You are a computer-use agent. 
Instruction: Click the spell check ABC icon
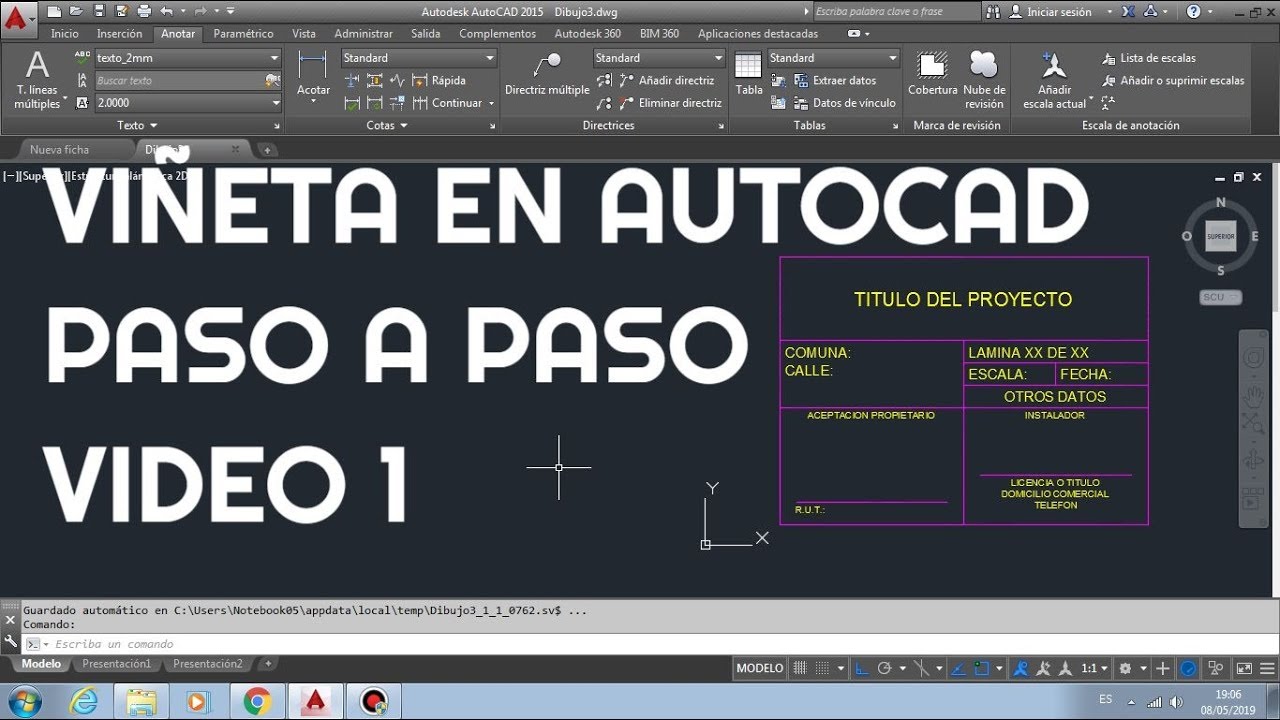click(x=82, y=58)
